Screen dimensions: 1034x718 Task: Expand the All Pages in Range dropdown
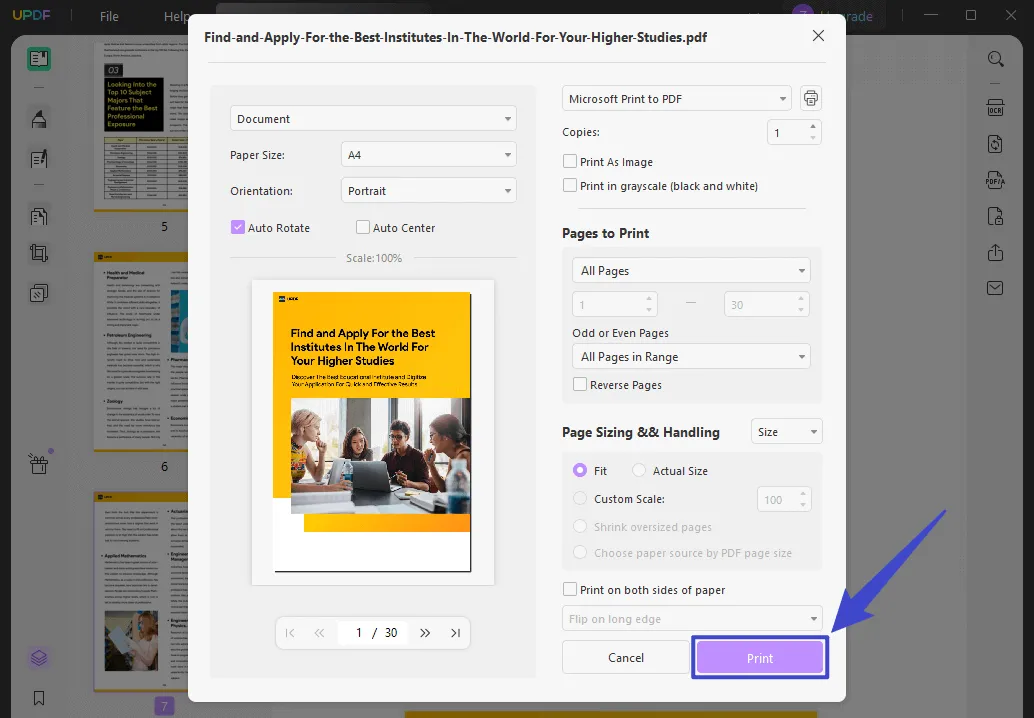click(x=690, y=356)
